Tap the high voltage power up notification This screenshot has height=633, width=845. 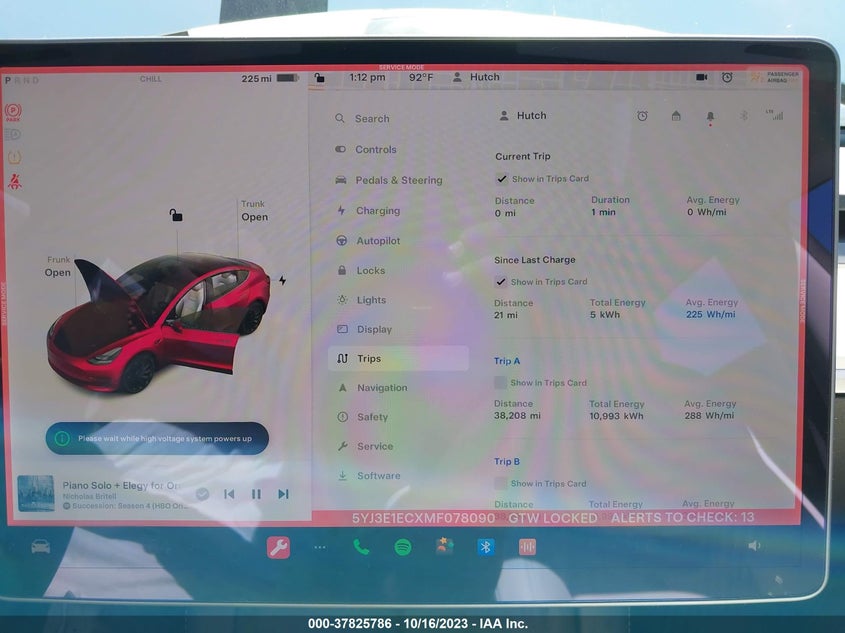pyautogui.click(x=157, y=439)
